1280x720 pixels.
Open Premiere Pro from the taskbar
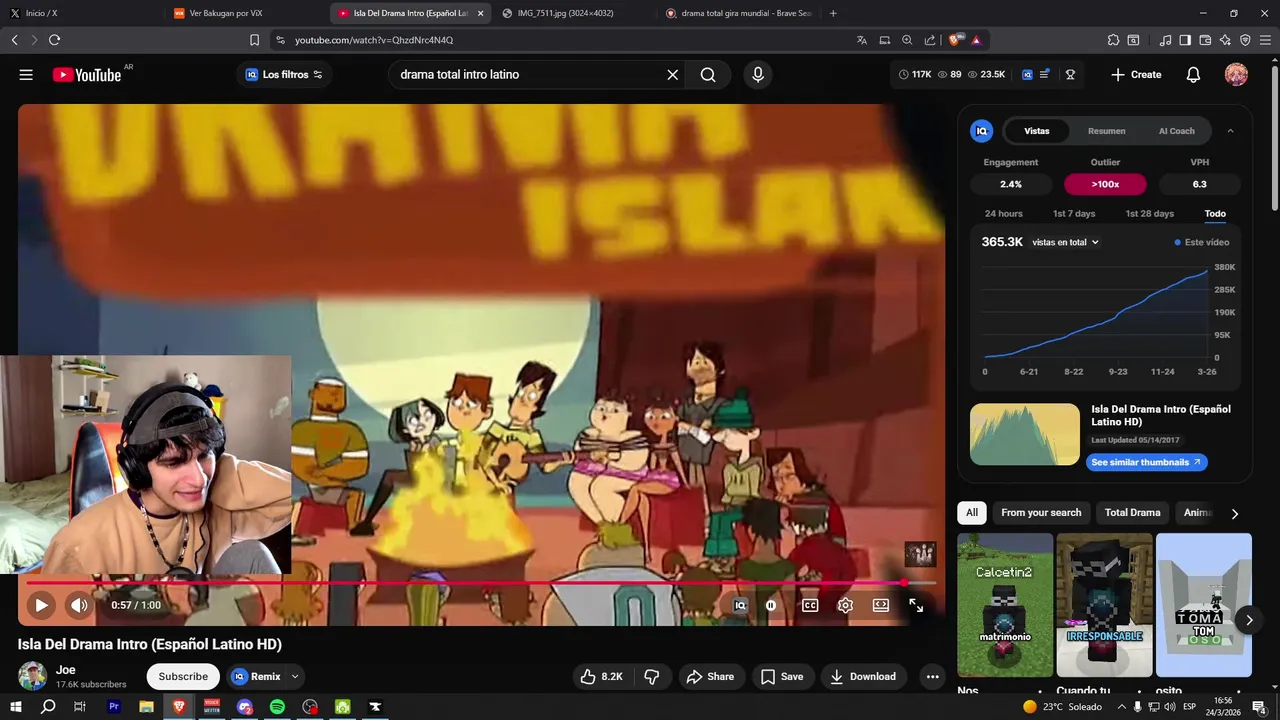(x=113, y=707)
